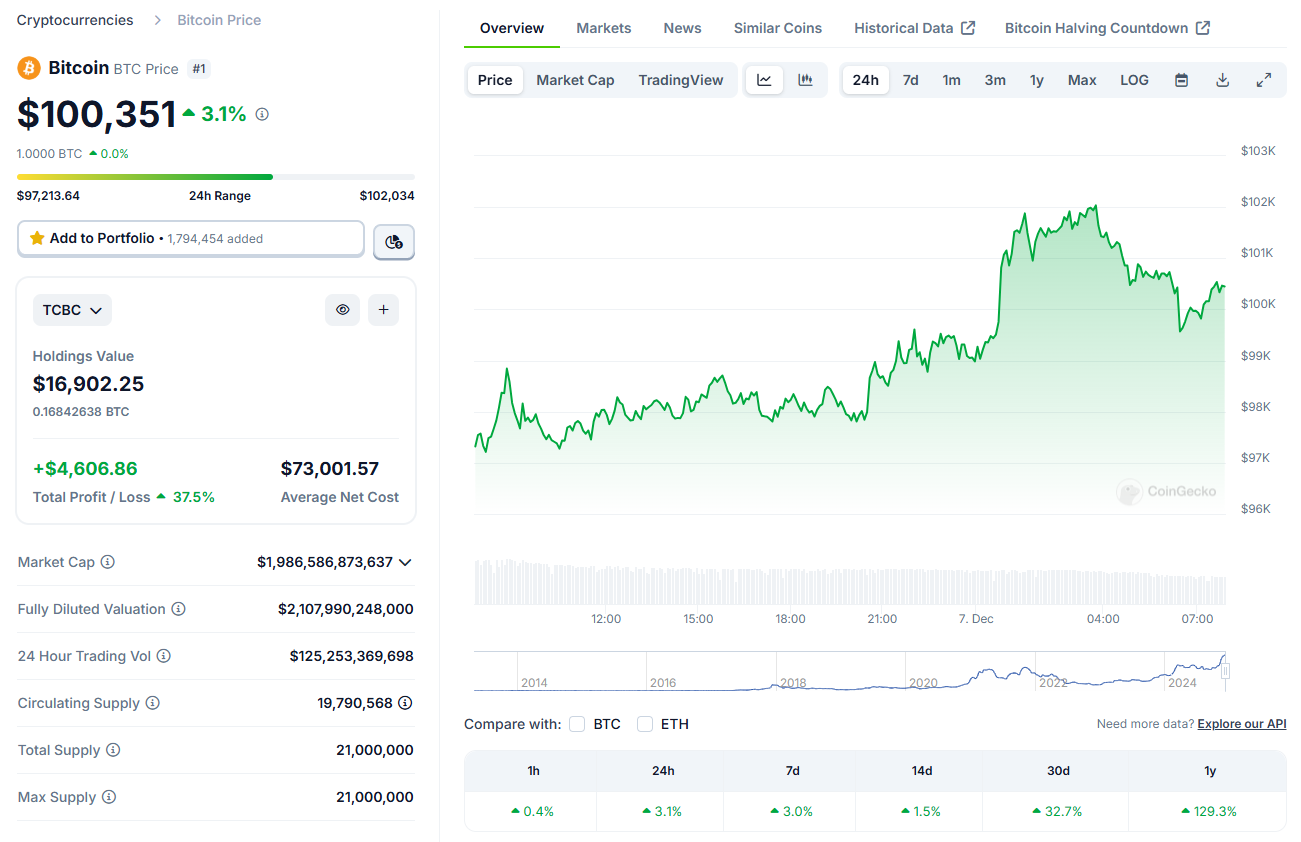The image size is (1301, 842).
Task: Switch to candlestick chart view
Action: (805, 79)
